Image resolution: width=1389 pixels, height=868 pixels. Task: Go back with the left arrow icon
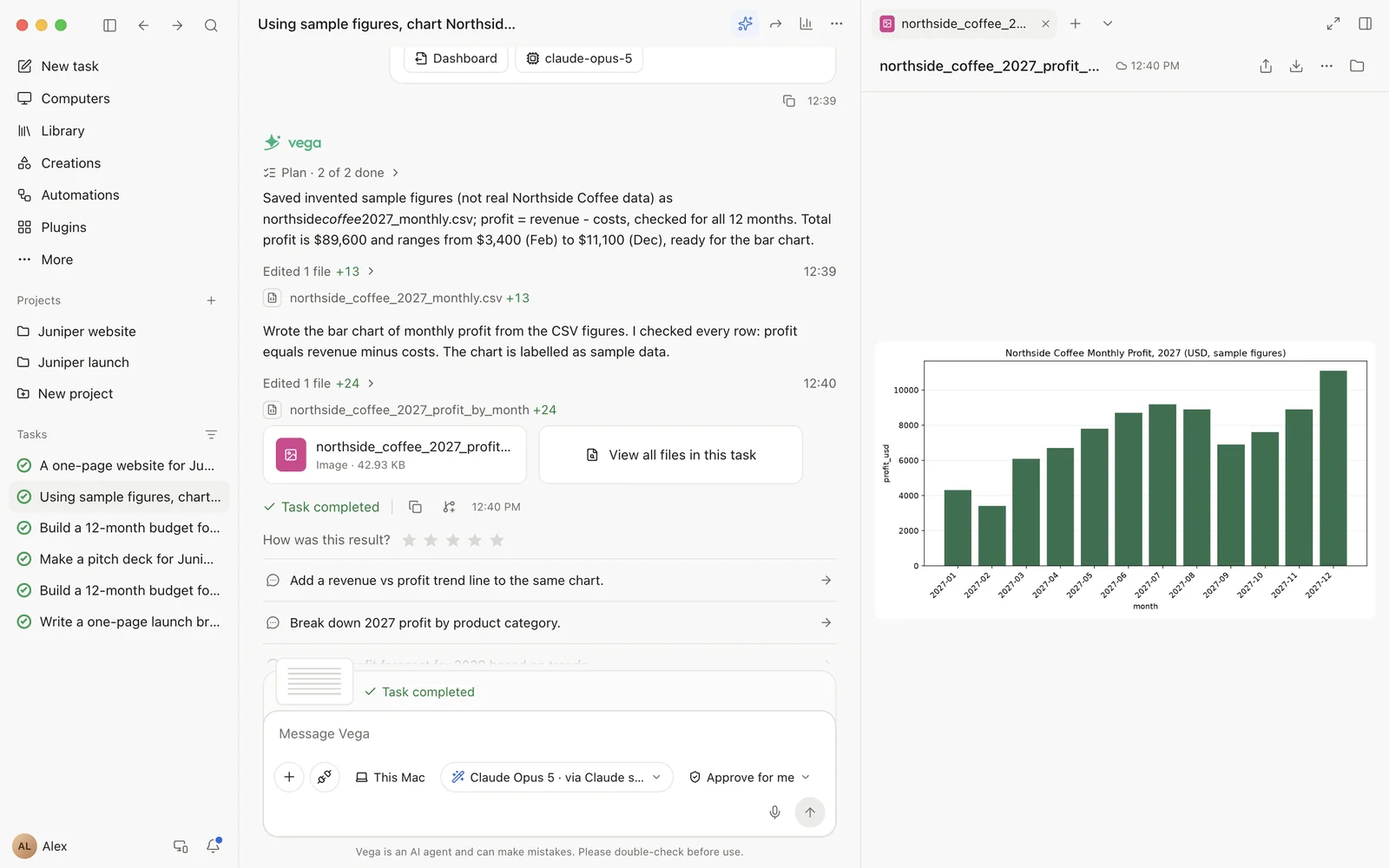[143, 25]
